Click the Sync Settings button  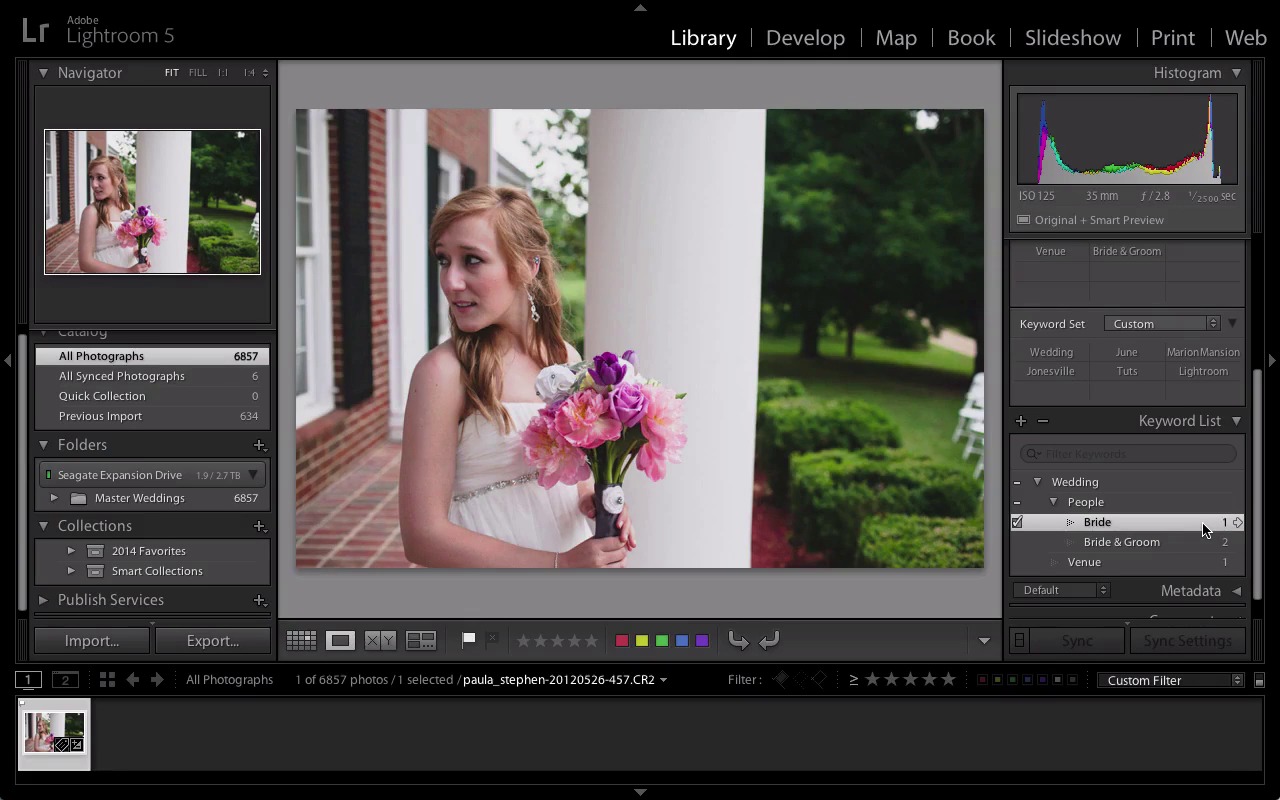tap(1187, 641)
